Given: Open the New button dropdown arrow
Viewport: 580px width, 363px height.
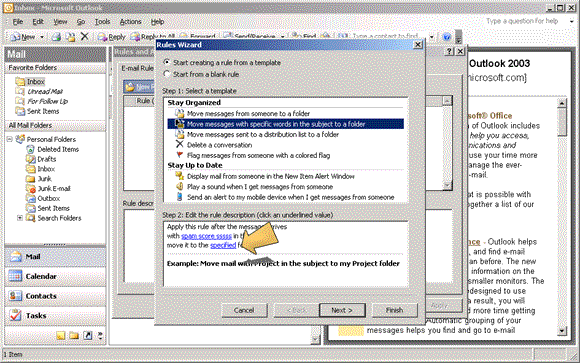Looking at the screenshot, I should [42, 37].
